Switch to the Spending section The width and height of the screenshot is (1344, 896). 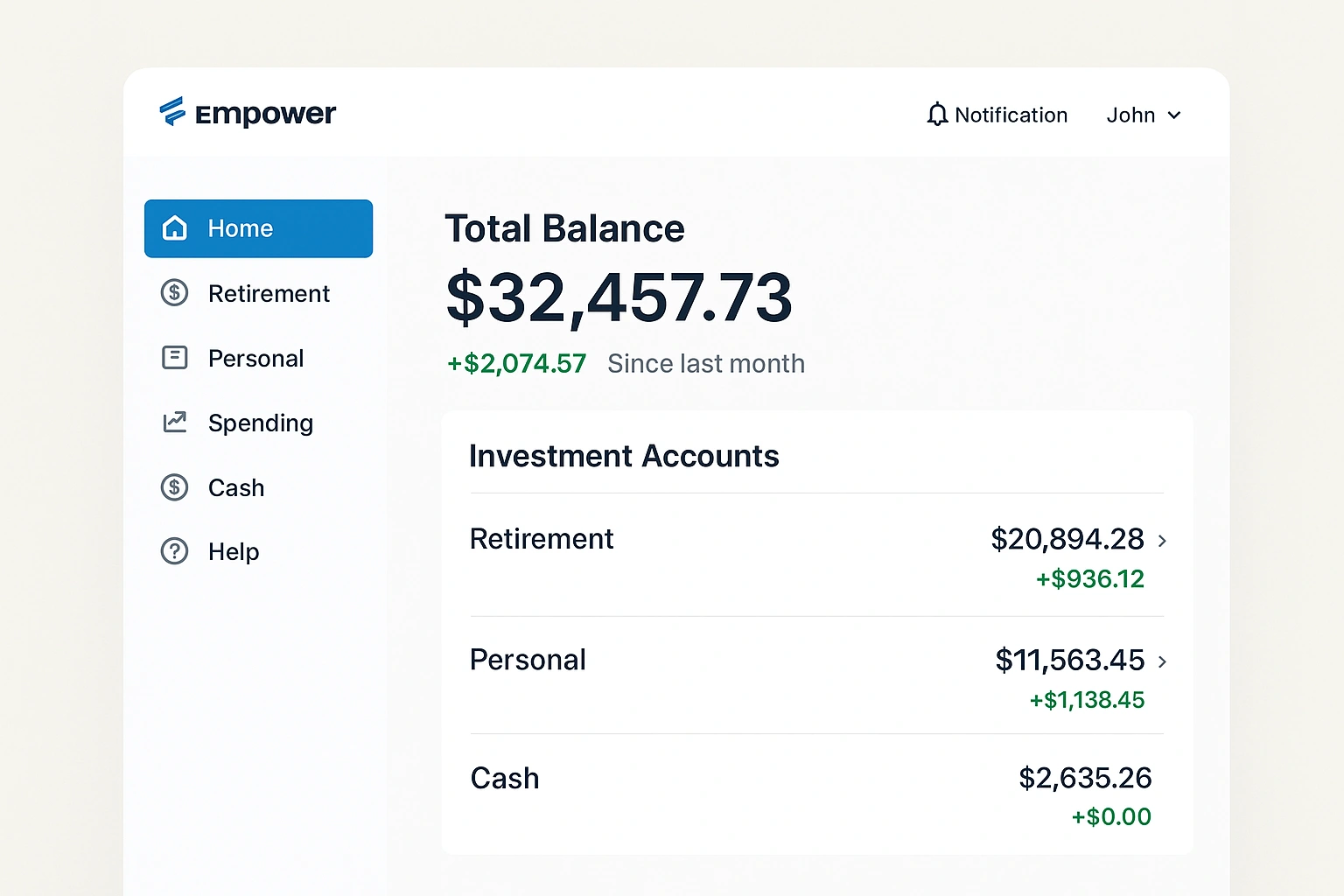(x=261, y=423)
